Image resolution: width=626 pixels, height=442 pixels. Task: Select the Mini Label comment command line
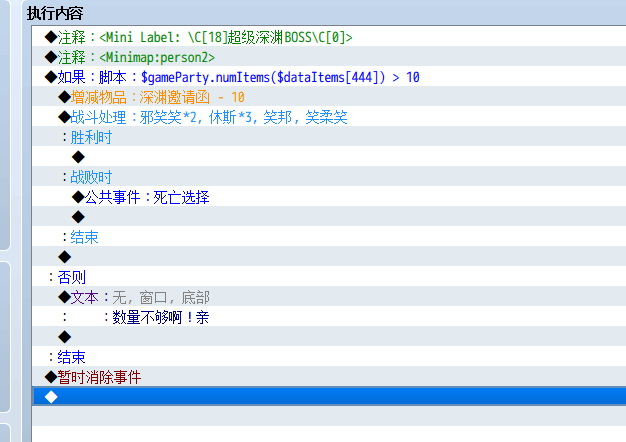pyautogui.click(x=200, y=37)
